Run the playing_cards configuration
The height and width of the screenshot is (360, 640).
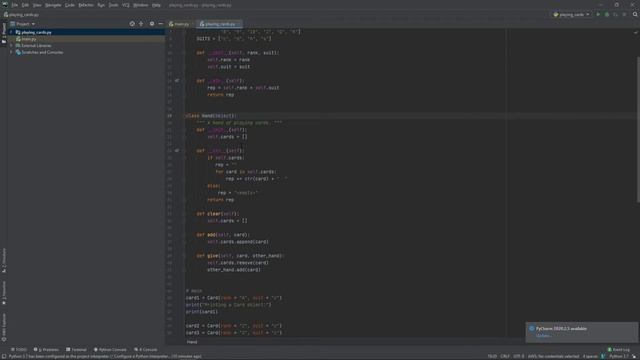click(598, 15)
